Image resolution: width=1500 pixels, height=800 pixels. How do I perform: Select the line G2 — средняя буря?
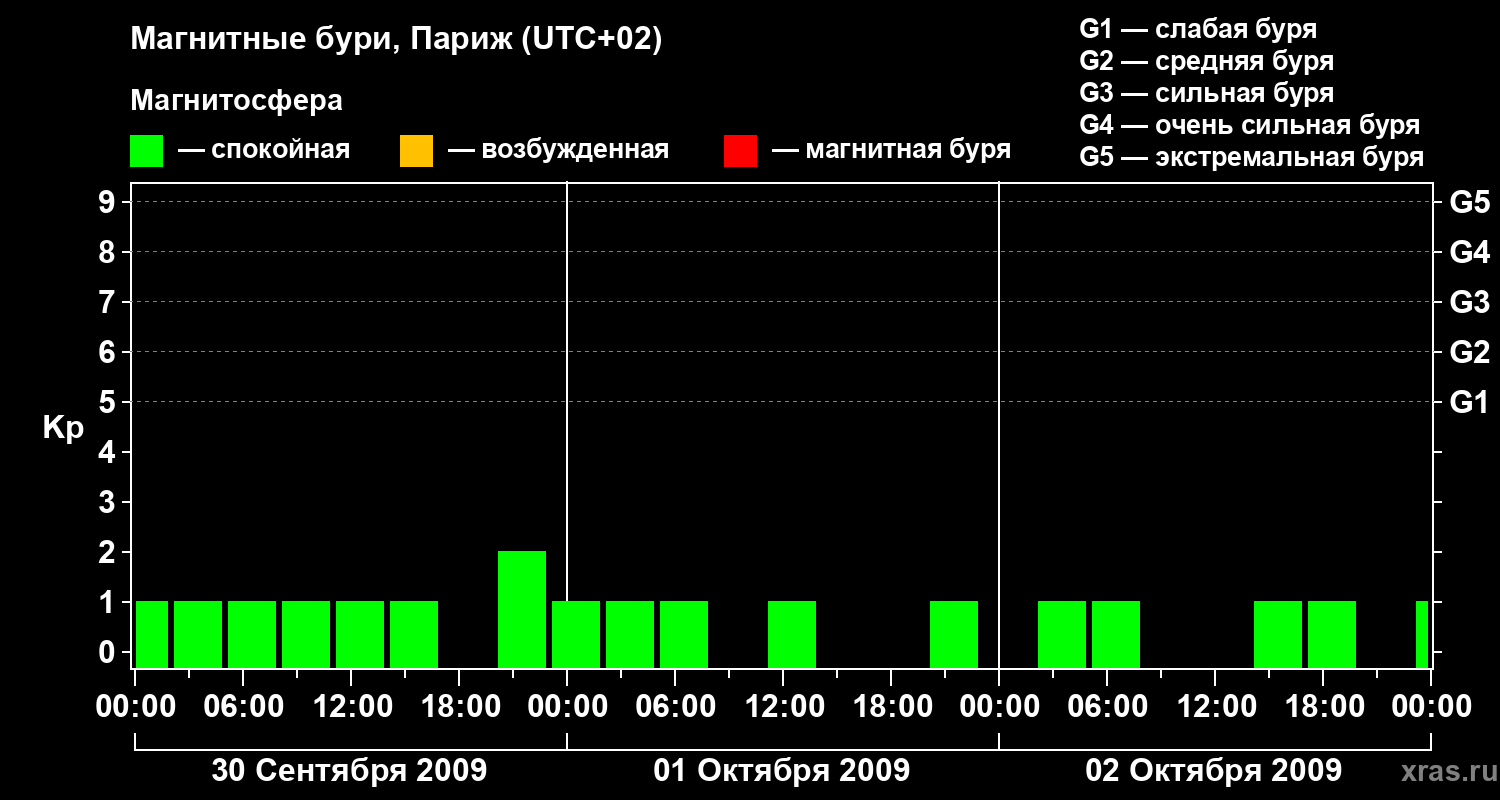click(x=1206, y=61)
